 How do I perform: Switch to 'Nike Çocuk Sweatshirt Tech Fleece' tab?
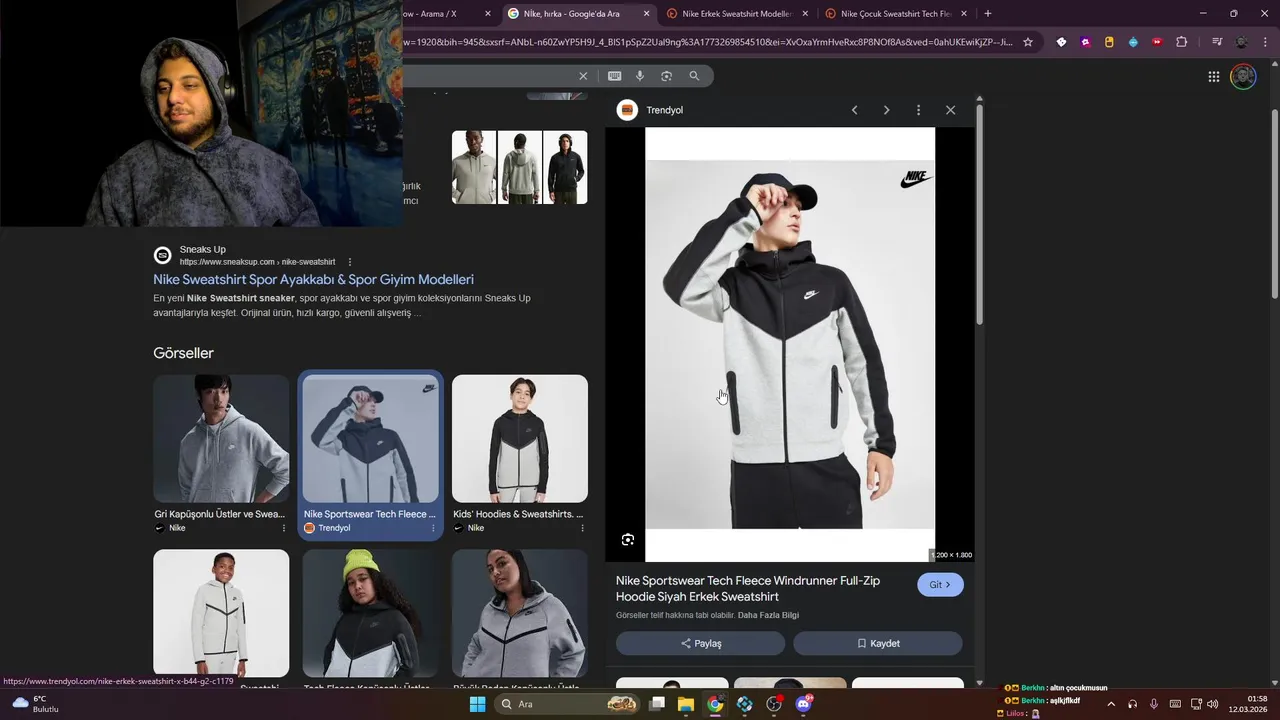[895, 14]
